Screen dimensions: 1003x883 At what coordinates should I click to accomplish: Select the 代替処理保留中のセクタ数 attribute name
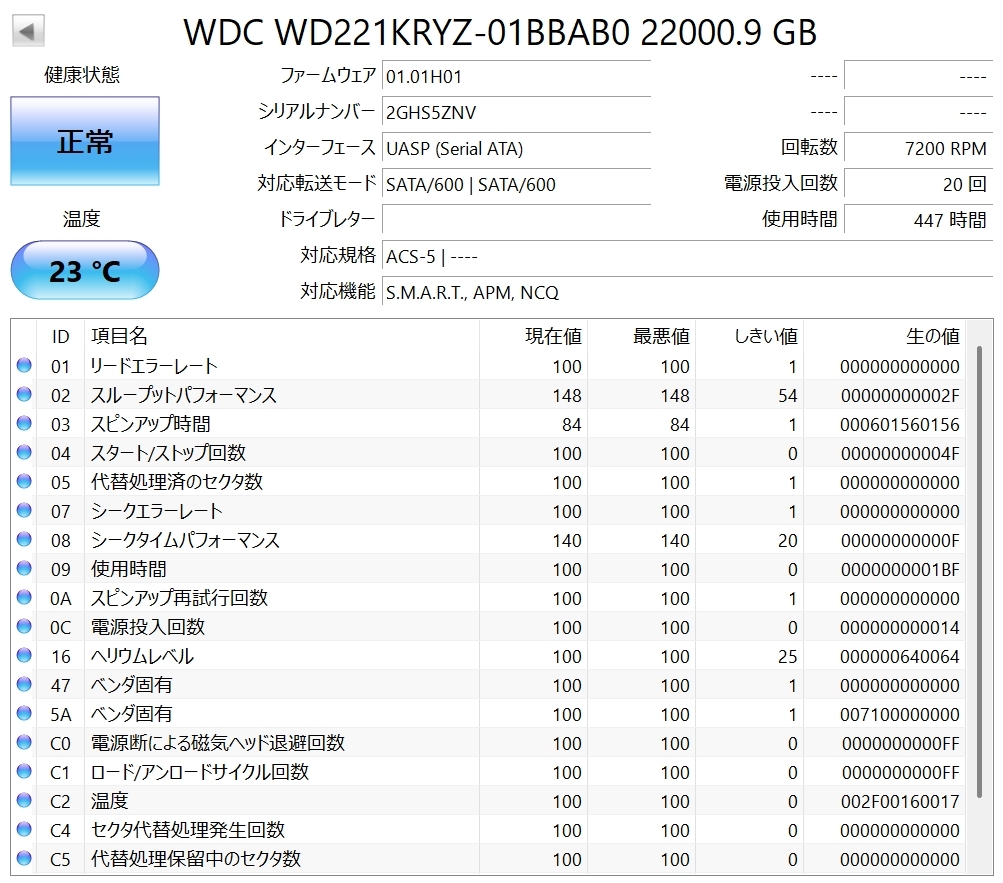click(196, 859)
